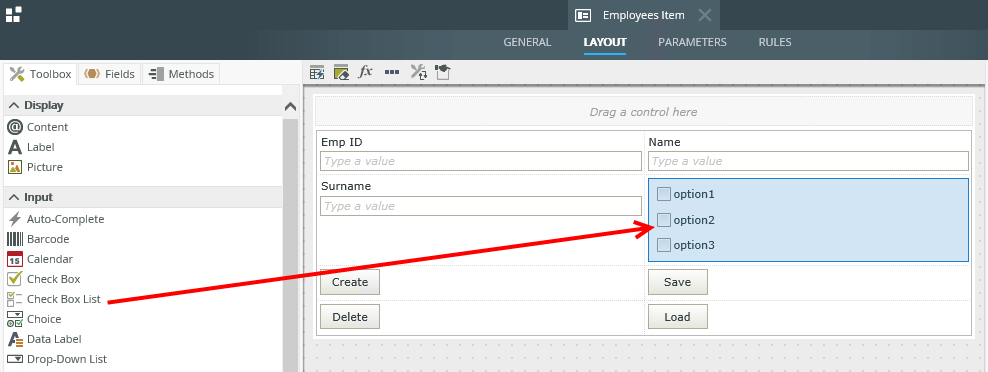
Task: Collapse the Input toolbox section
Action: [14, 197]
